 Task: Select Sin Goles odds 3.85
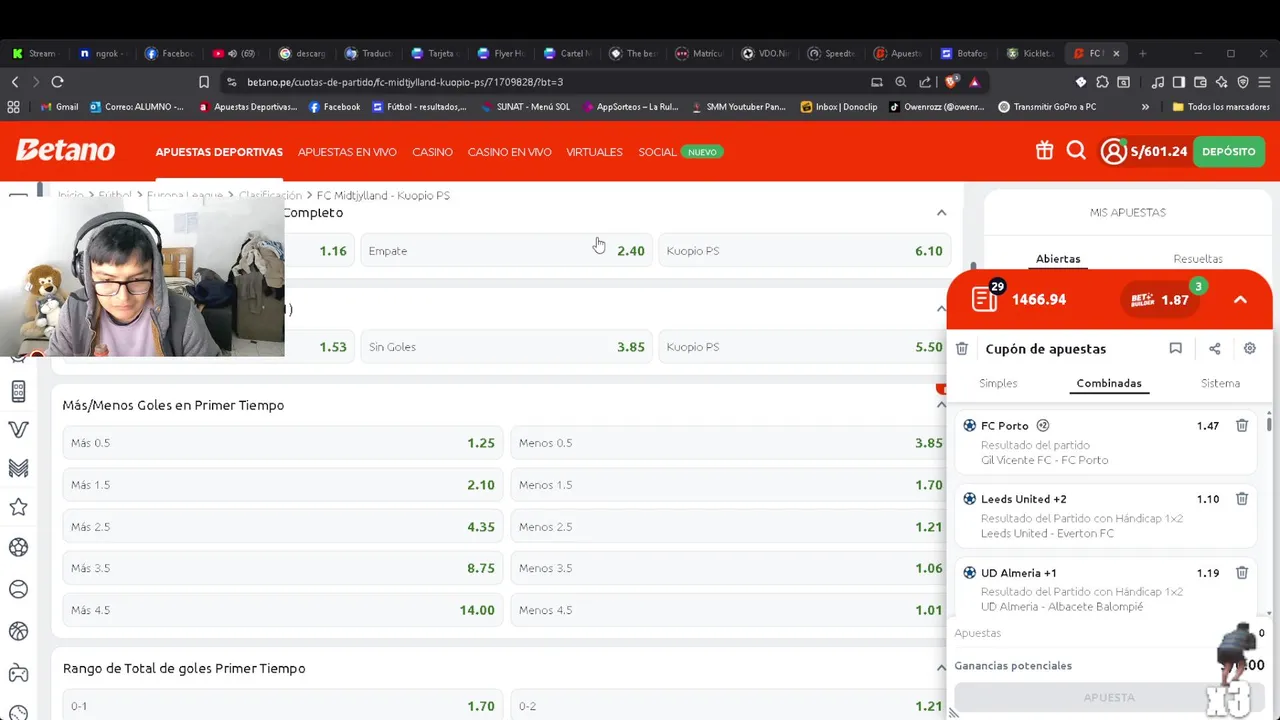point(506,347)
